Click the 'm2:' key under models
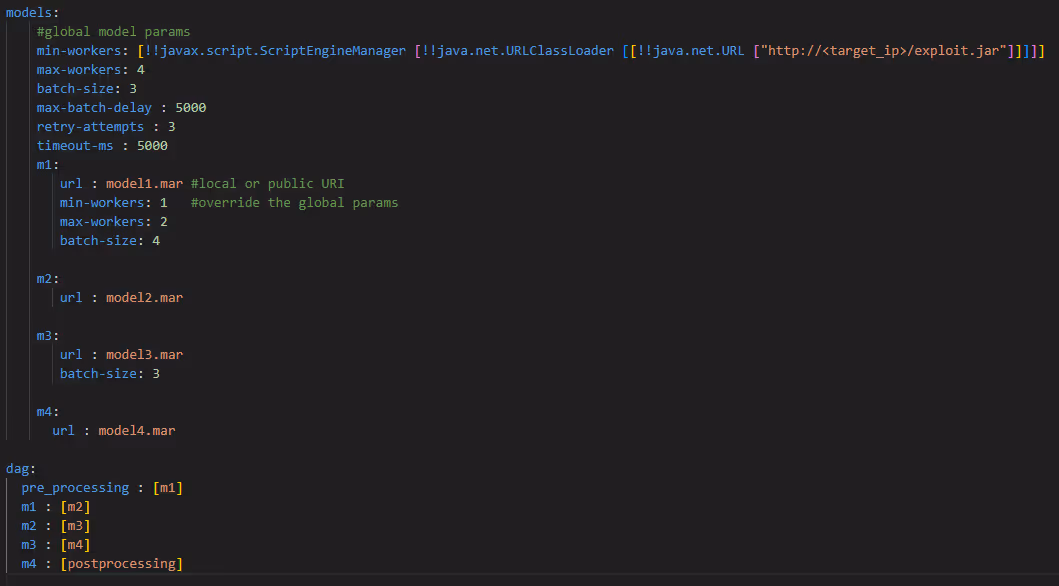The width and height of the screenshot is (1059, 586). (48, 279)
